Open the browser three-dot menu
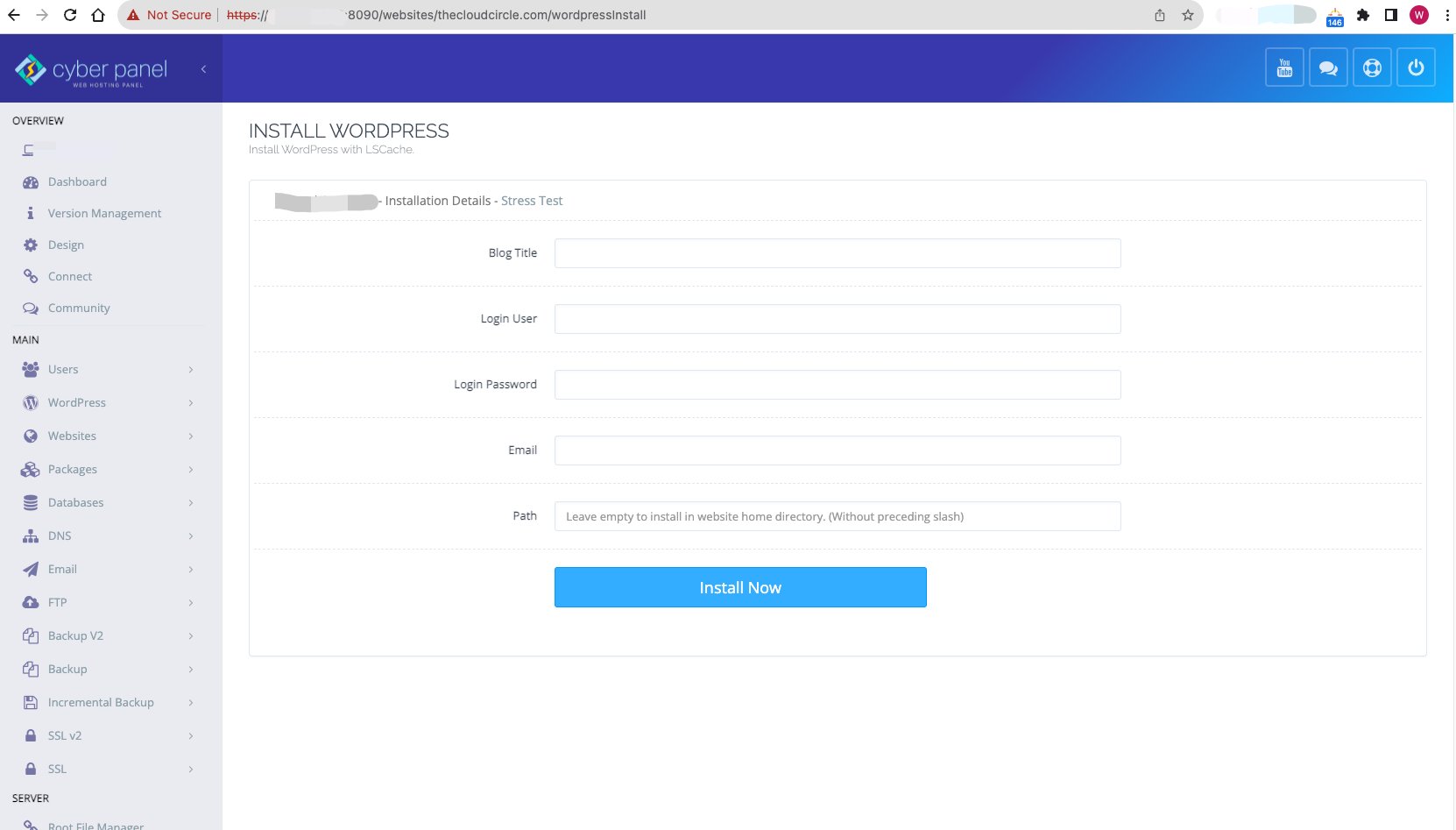The width and height of the screenshot is (1456, 830). tap(1447, 15)
